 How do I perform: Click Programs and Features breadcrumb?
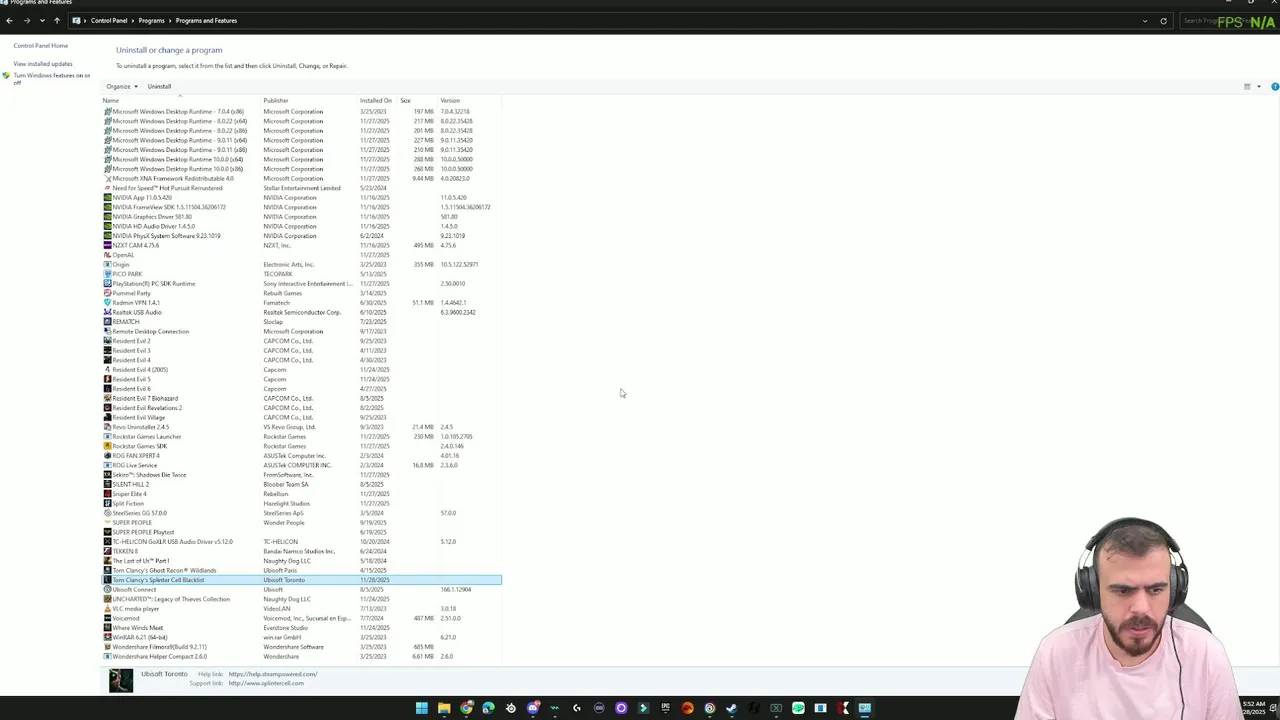point(206,20)
